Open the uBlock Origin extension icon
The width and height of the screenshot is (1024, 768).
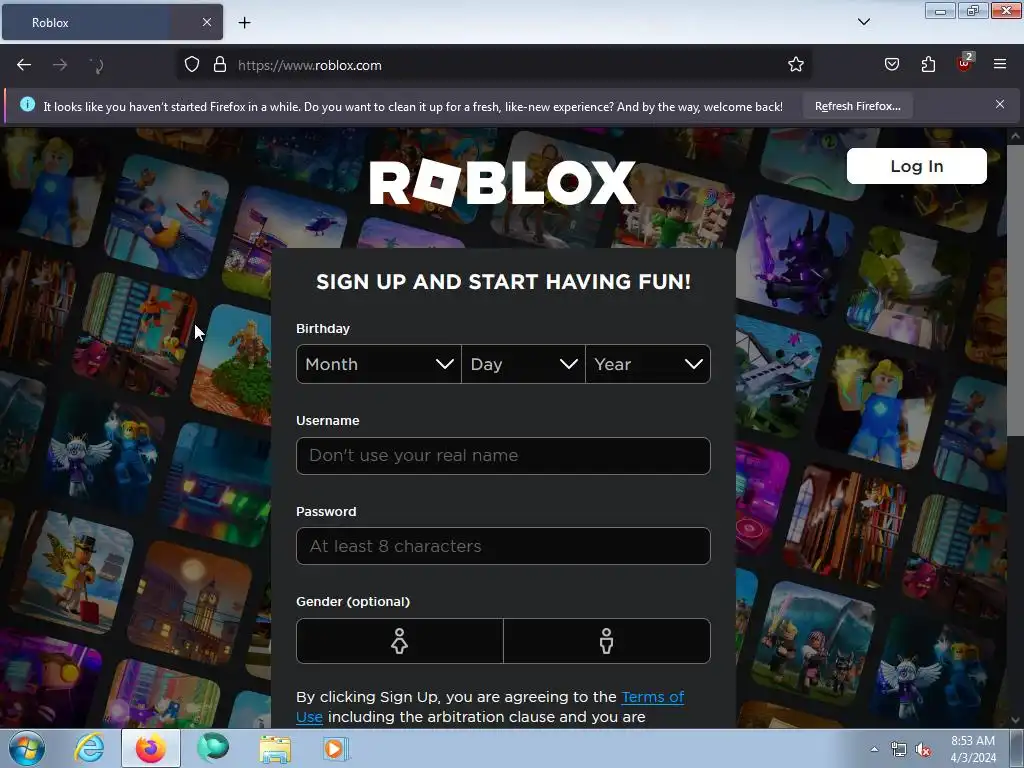pyautogui.click(x=965, y=63)
